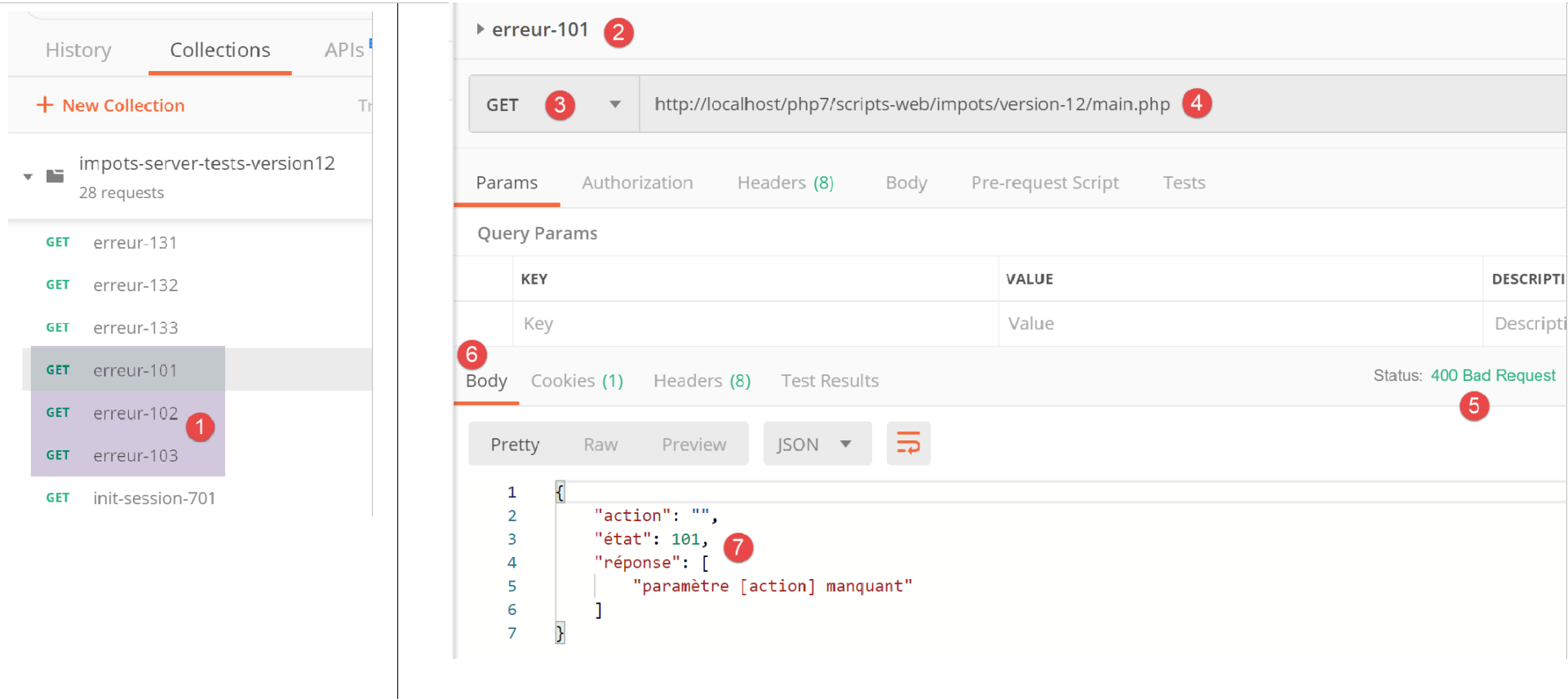
Task: Collapse the impots-server-tests-version12 collection
Action: coord(28,177)
